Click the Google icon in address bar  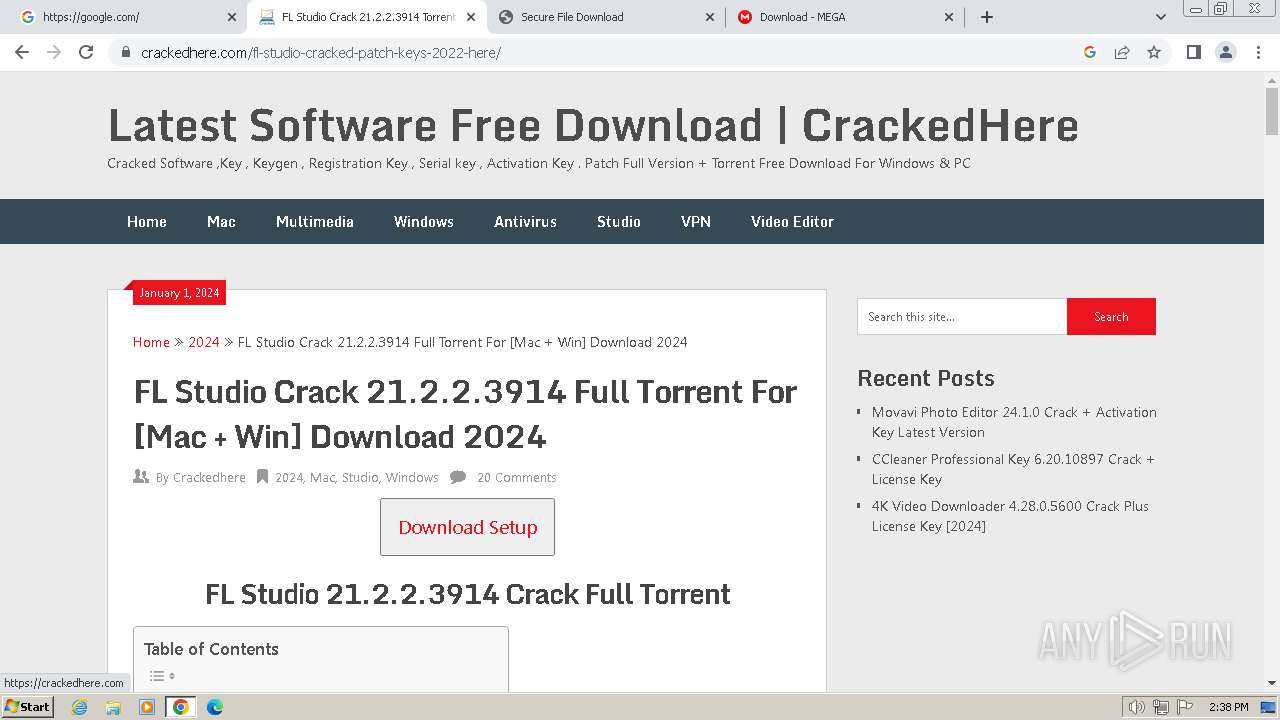click(x=1090, y=52)
